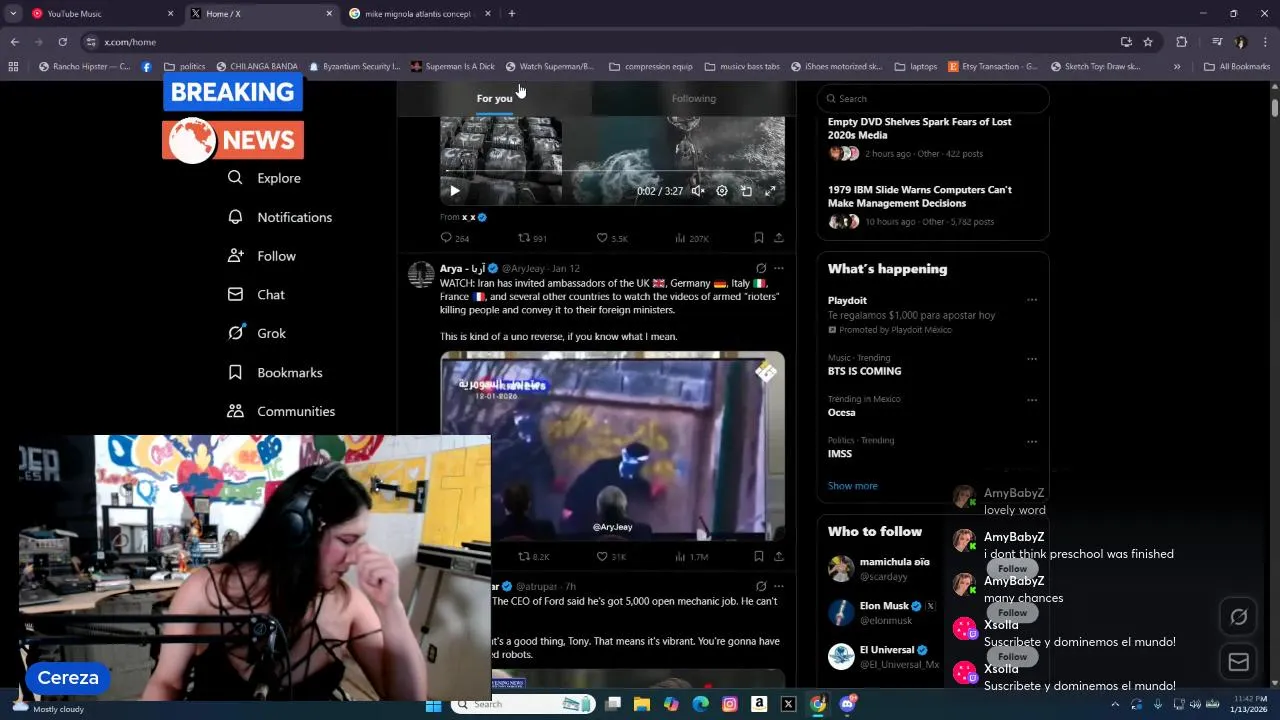Image resolution: width=1280 pixels, height=720 pixels.
Task: Open Chrome tab search dropdown arrow
Action: click(13, 14)
